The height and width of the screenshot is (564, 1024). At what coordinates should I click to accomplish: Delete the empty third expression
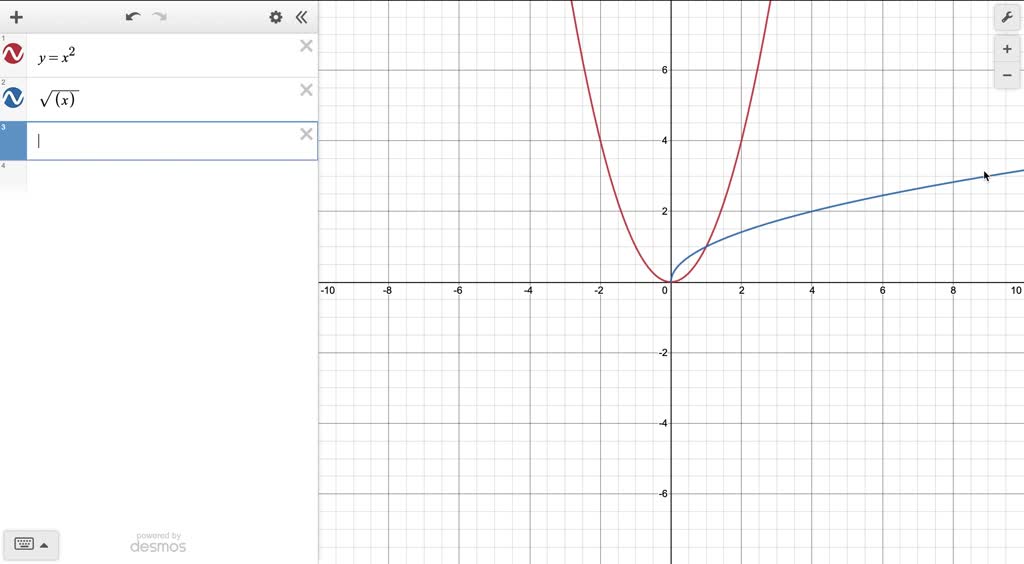[306, 134]
